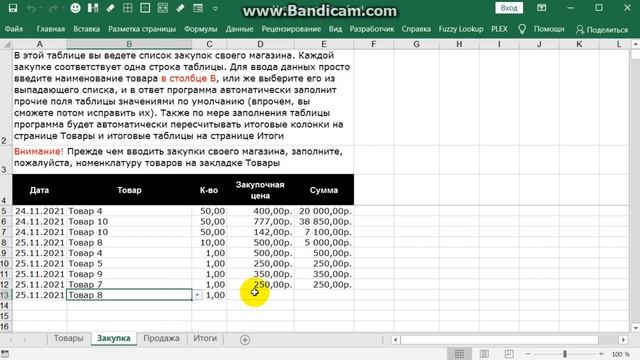The height and width of the screenshot is (360, 640).
Task: Click the second eraser icon in quick toolbar
Action: (x=180, y=8)
